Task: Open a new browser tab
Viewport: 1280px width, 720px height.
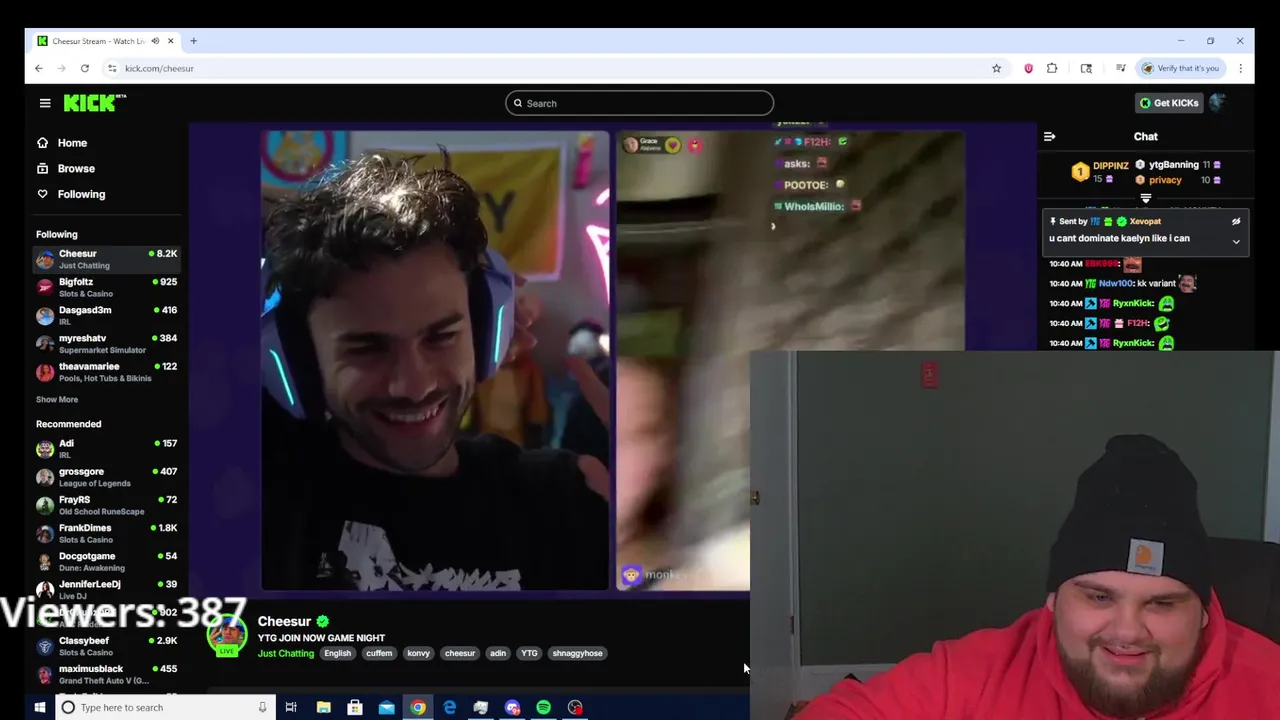Action: (x=193, y=41)
